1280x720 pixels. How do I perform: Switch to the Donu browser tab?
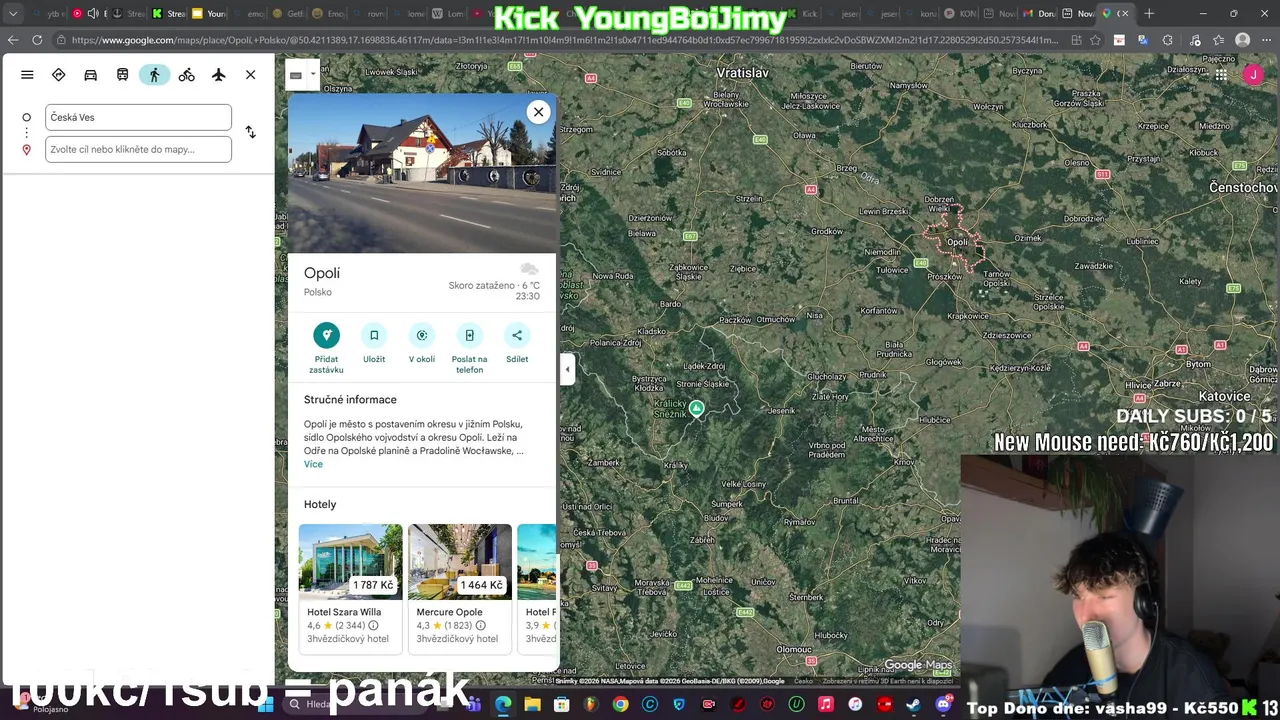click(x=1039, y=13)
